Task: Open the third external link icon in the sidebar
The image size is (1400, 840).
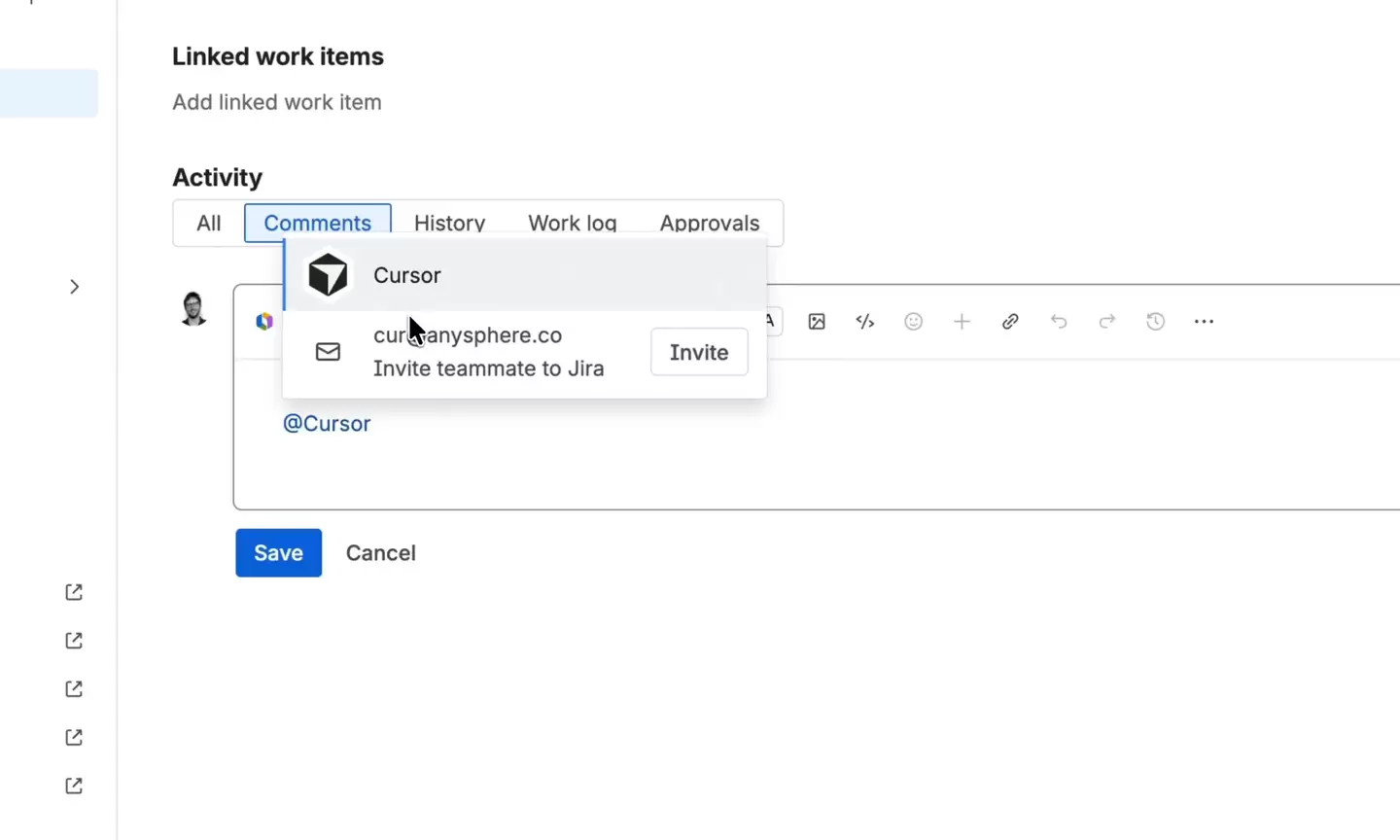Action: point(74,689)
